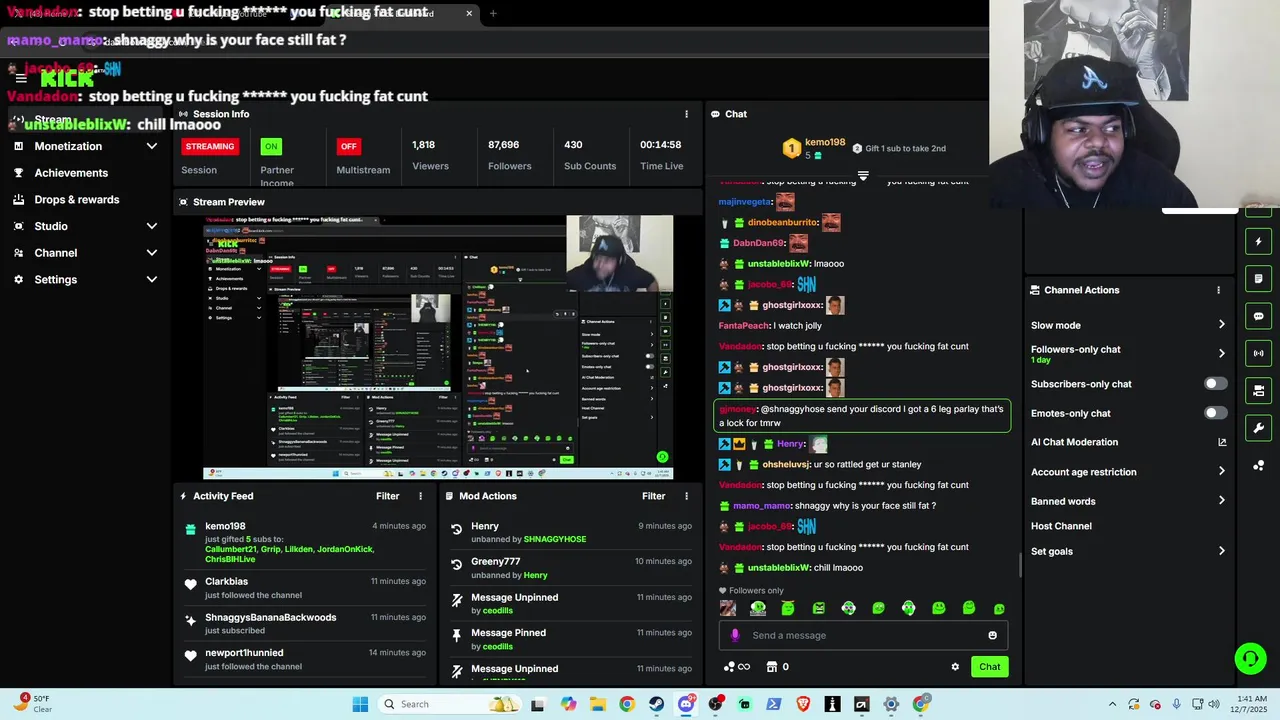1280x720 pixels.
Task: Click the Steam taskbar icon
Action: click(x=656, y=704)
